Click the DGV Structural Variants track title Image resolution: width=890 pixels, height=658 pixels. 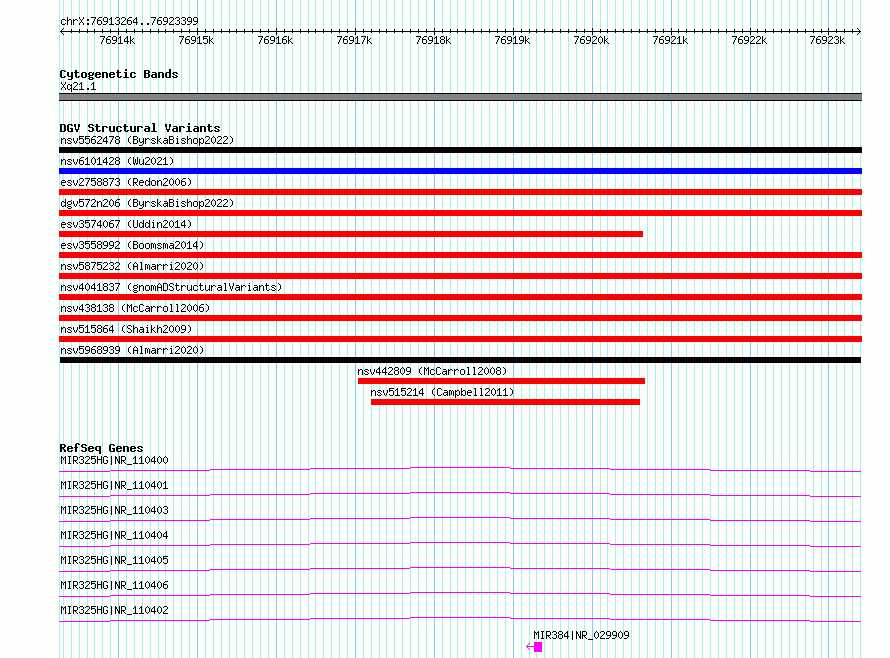pos(140,128)
